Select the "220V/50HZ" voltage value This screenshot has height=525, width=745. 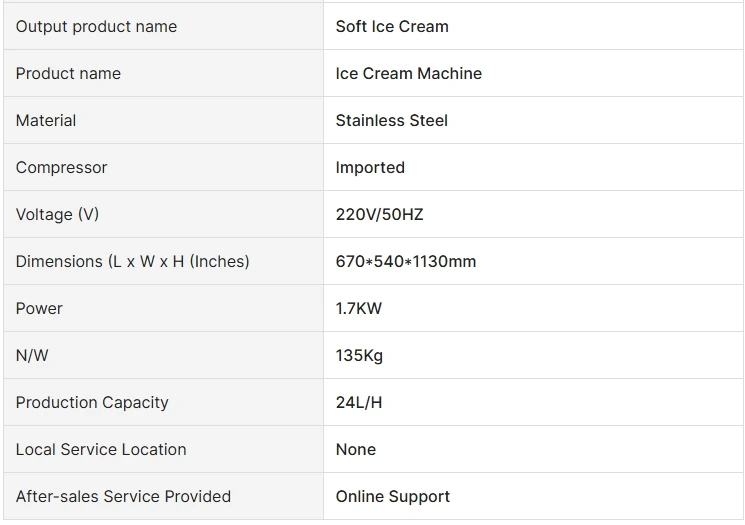pos(379,215)
